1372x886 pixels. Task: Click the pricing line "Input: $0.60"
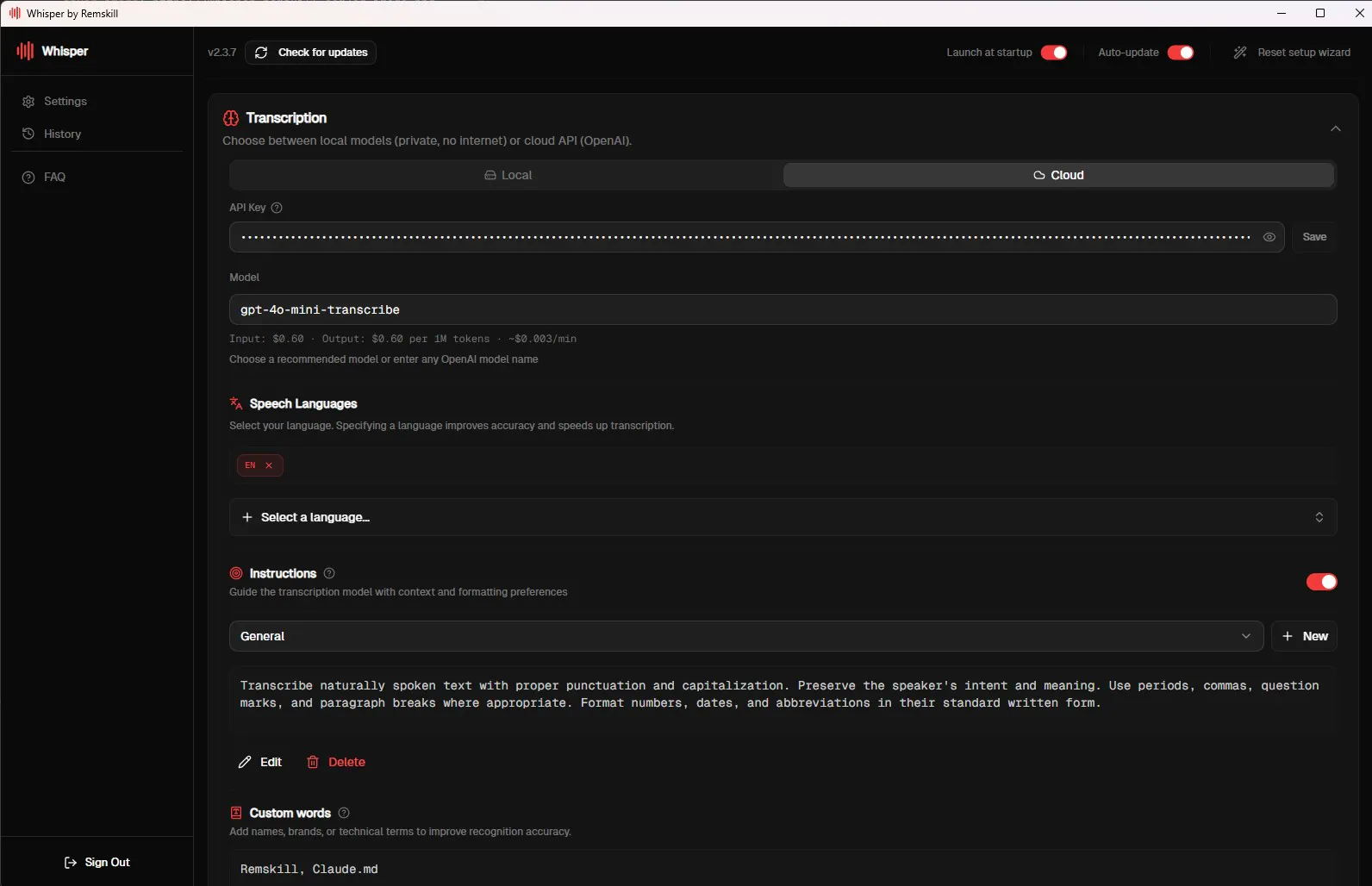click(266, 339)
